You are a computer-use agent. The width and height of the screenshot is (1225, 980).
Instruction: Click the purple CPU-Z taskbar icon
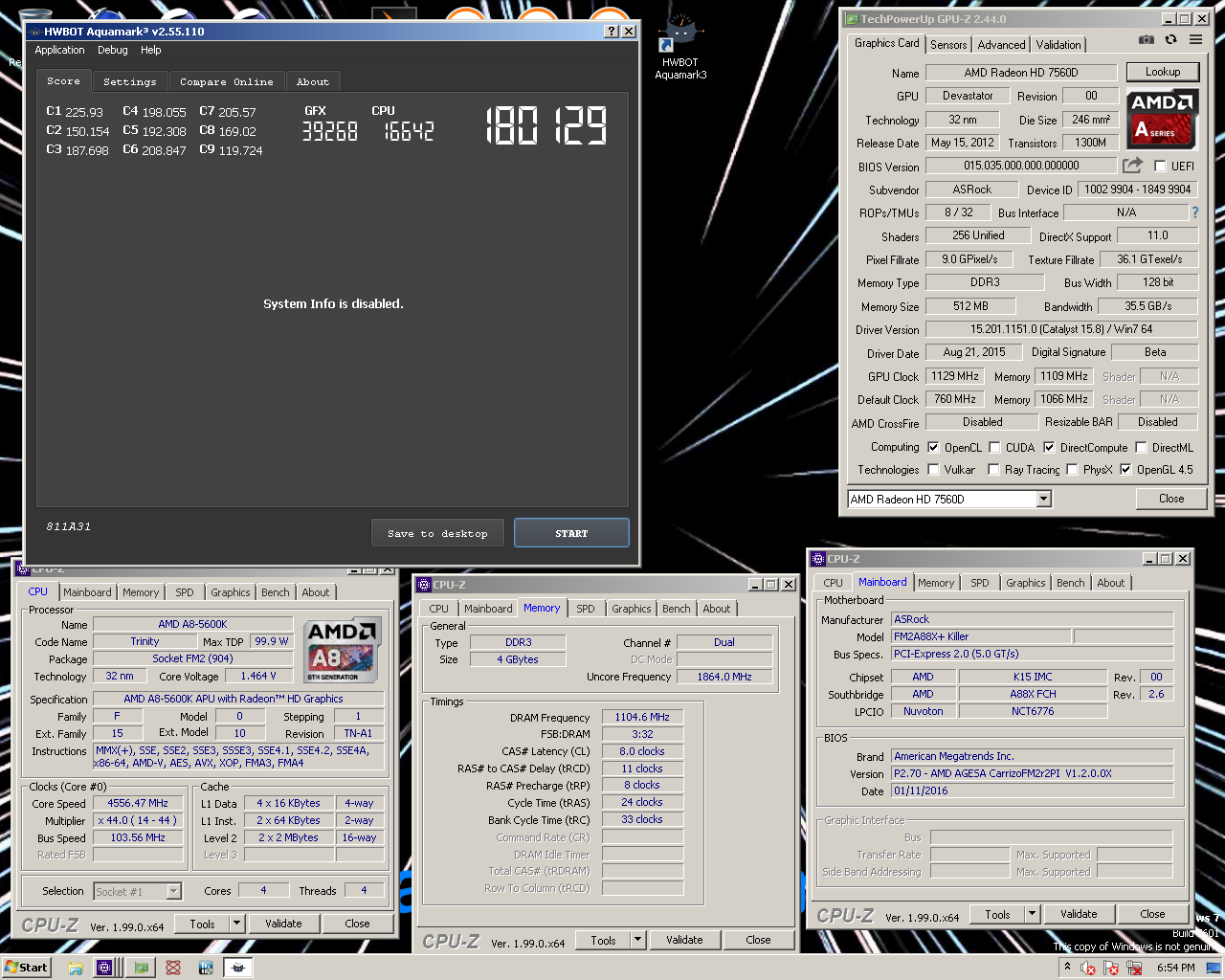pos(104,968)
